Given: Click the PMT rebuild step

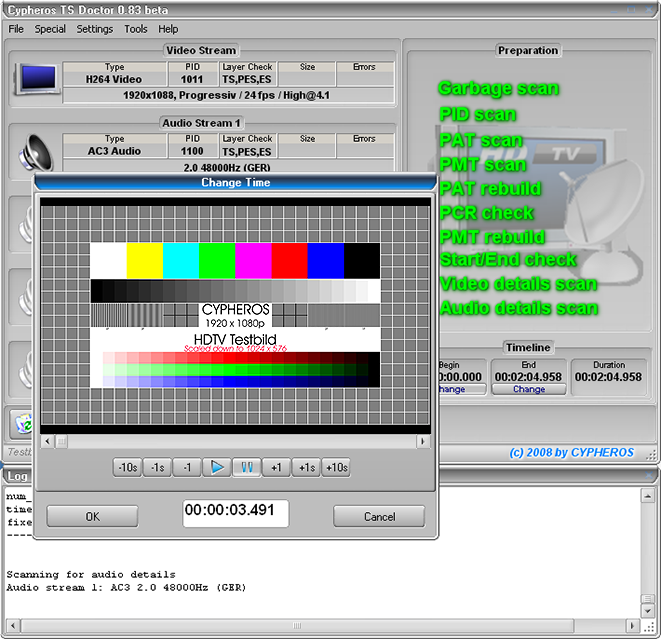Looking at the screenshot, I should tap(492, 236).
